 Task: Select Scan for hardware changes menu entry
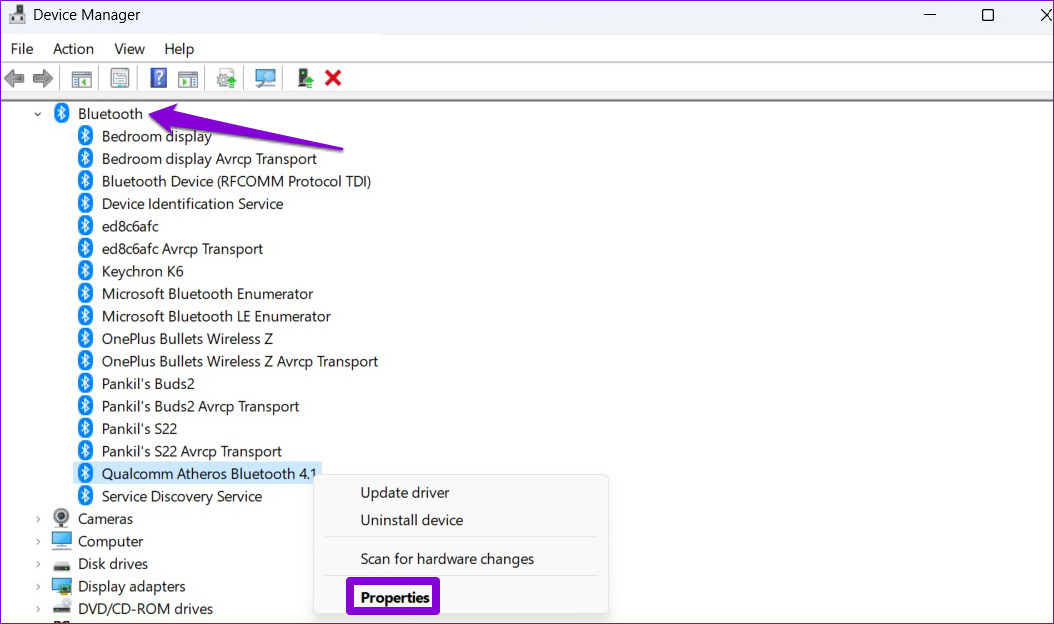point(447,559)
